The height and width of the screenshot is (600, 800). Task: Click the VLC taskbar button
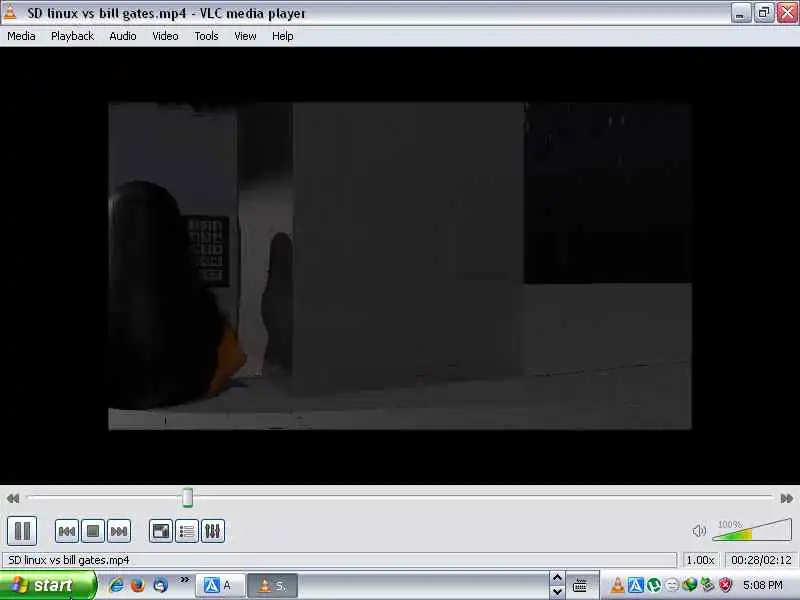272,586
